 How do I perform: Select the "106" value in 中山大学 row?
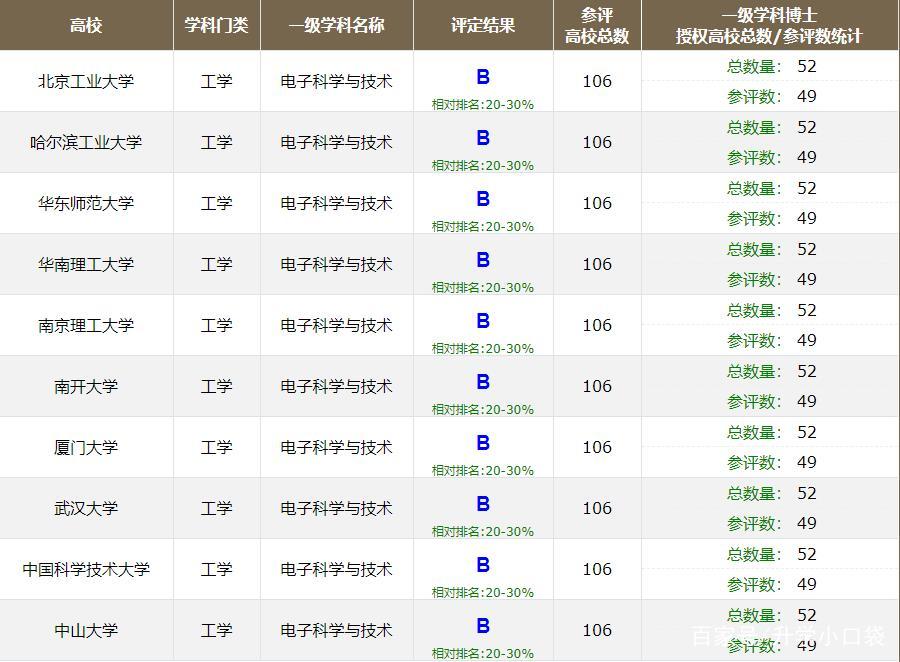tap(597, 630)
